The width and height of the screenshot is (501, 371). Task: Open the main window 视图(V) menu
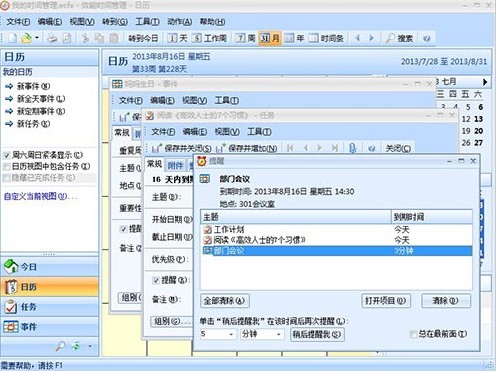(x=82, y=22)
